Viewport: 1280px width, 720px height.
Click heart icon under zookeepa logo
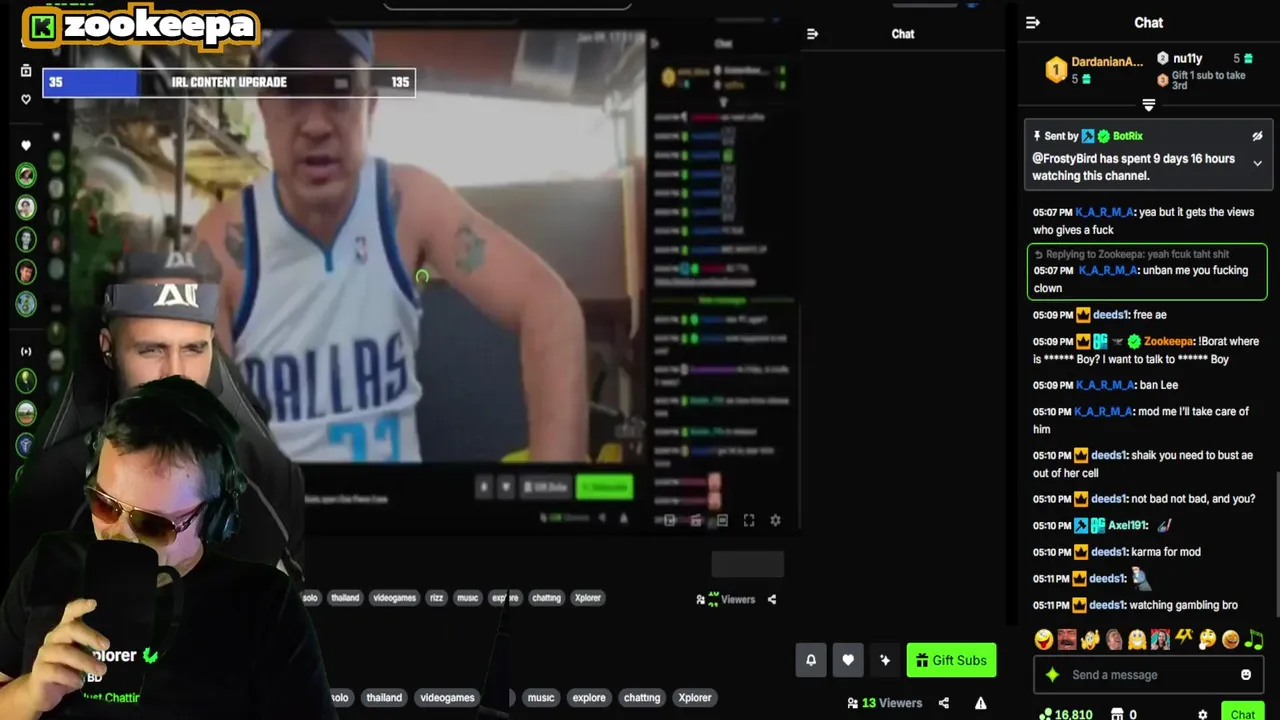coord(26,99)
